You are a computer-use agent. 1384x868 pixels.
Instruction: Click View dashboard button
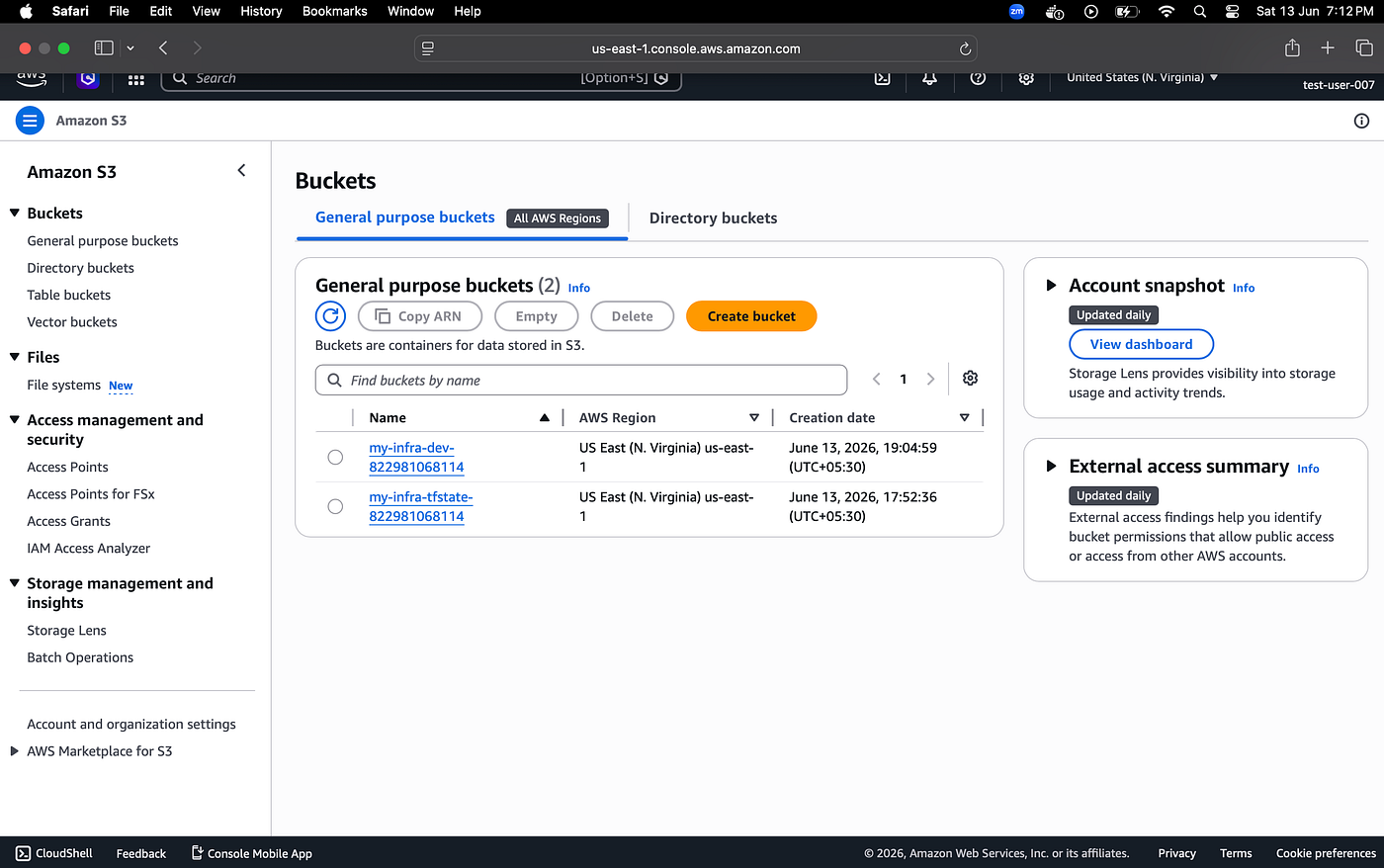(x=1141, y=344)
